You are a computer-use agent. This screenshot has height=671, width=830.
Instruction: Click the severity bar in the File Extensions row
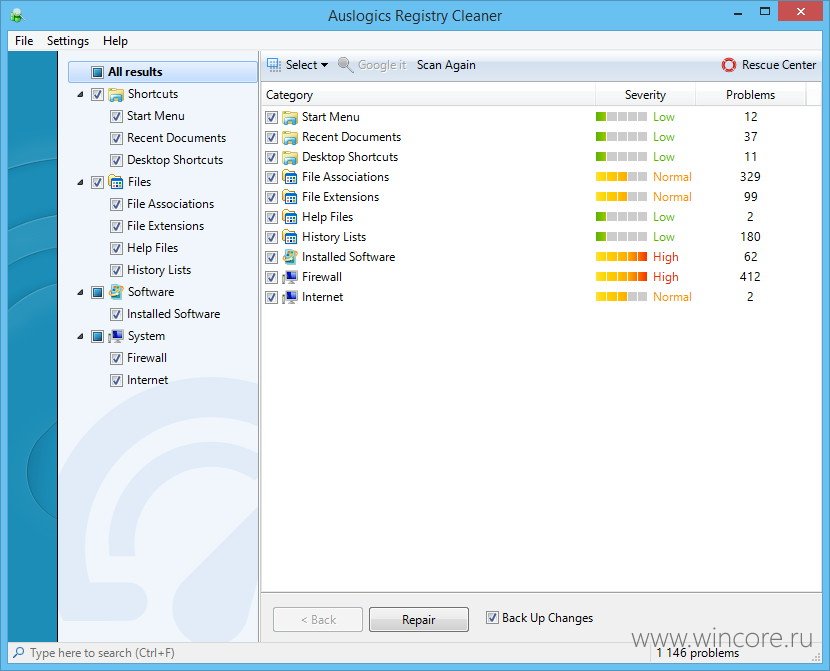(621, 196)
